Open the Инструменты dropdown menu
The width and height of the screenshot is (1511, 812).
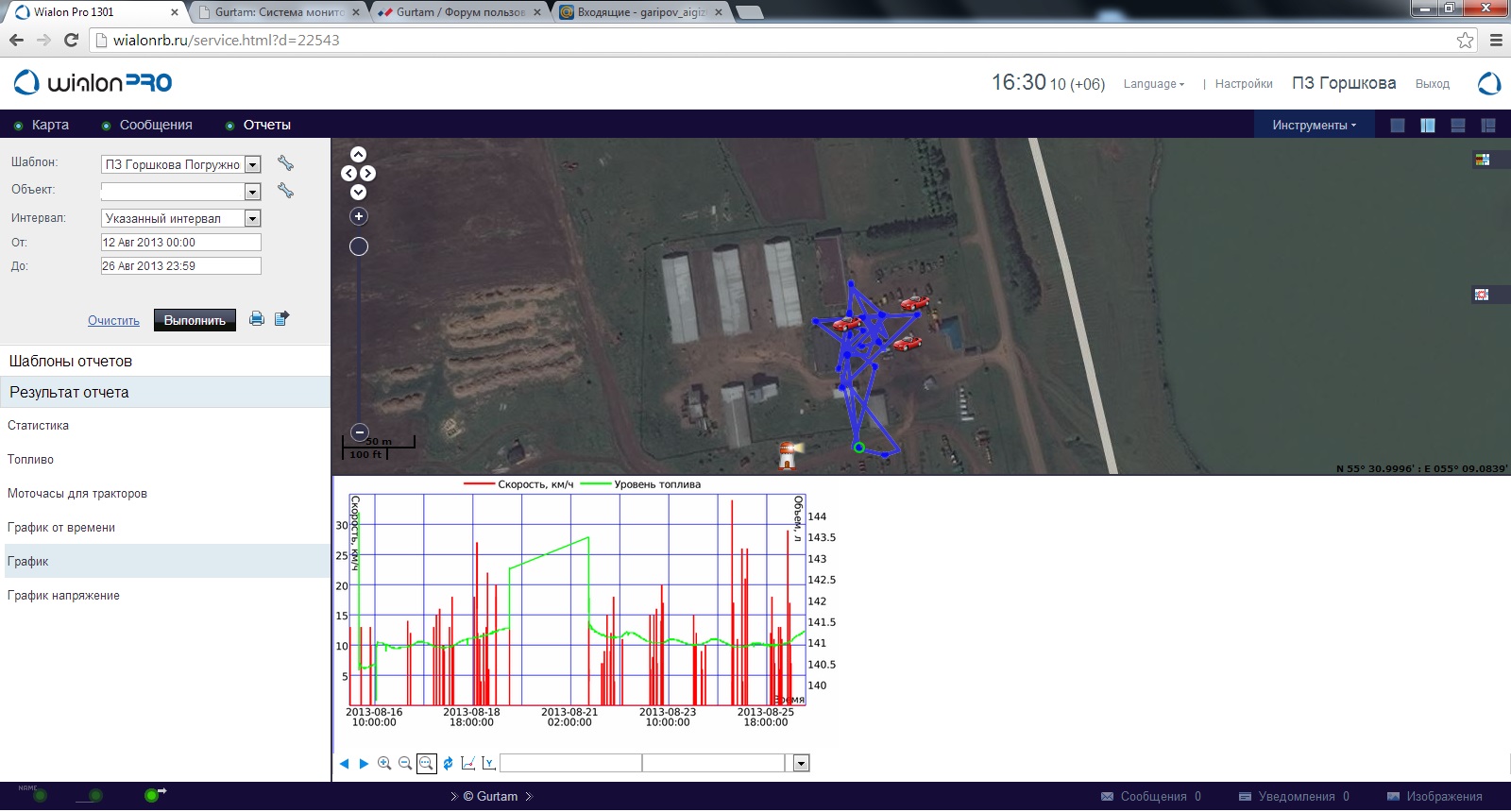1313,126
